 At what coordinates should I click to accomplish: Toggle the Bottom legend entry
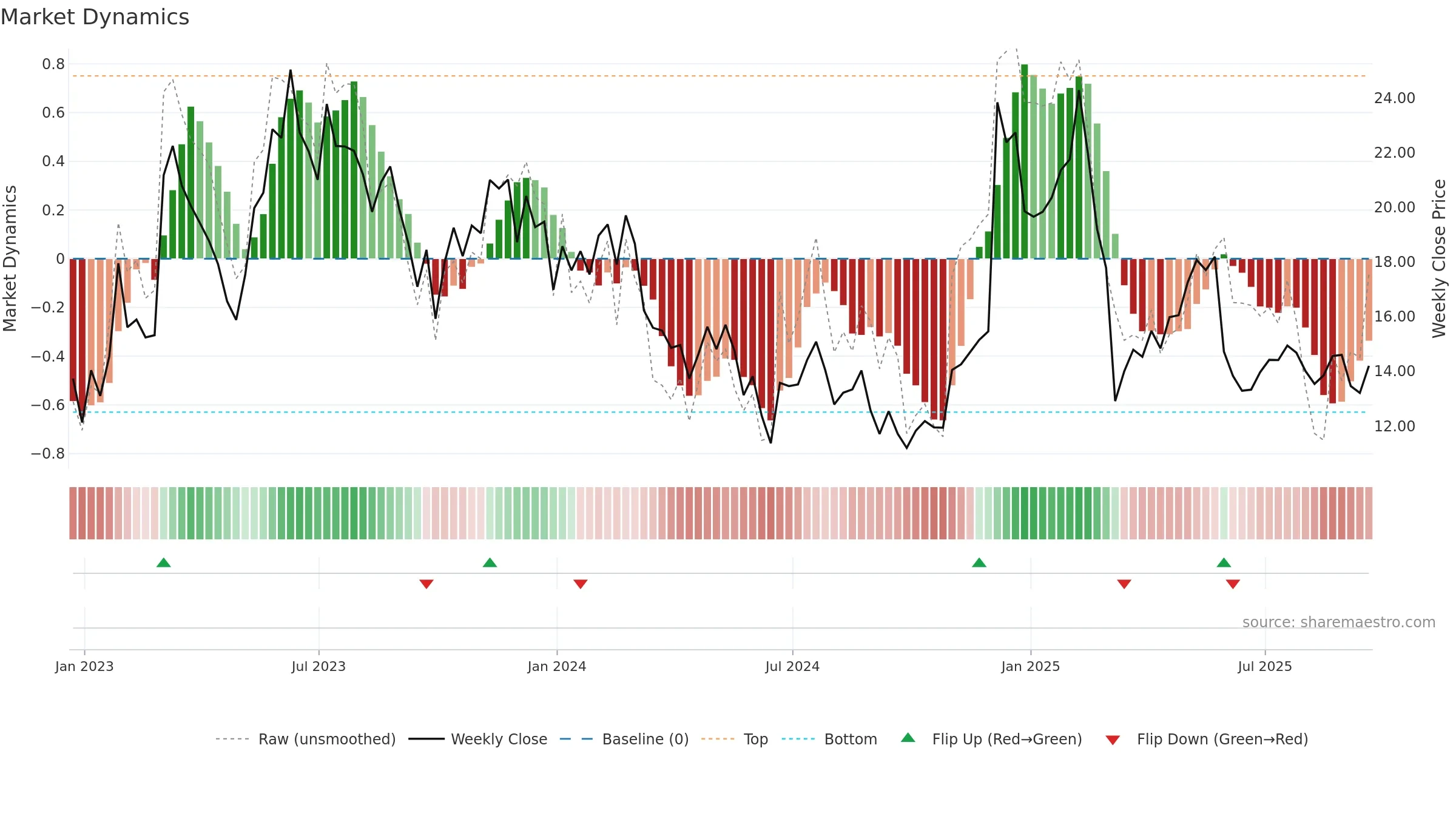coord(829,739)
